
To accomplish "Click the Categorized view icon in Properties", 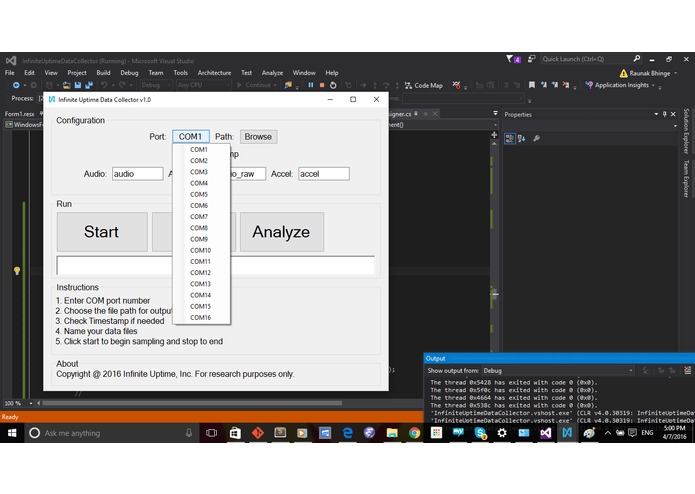I will 510,139.
